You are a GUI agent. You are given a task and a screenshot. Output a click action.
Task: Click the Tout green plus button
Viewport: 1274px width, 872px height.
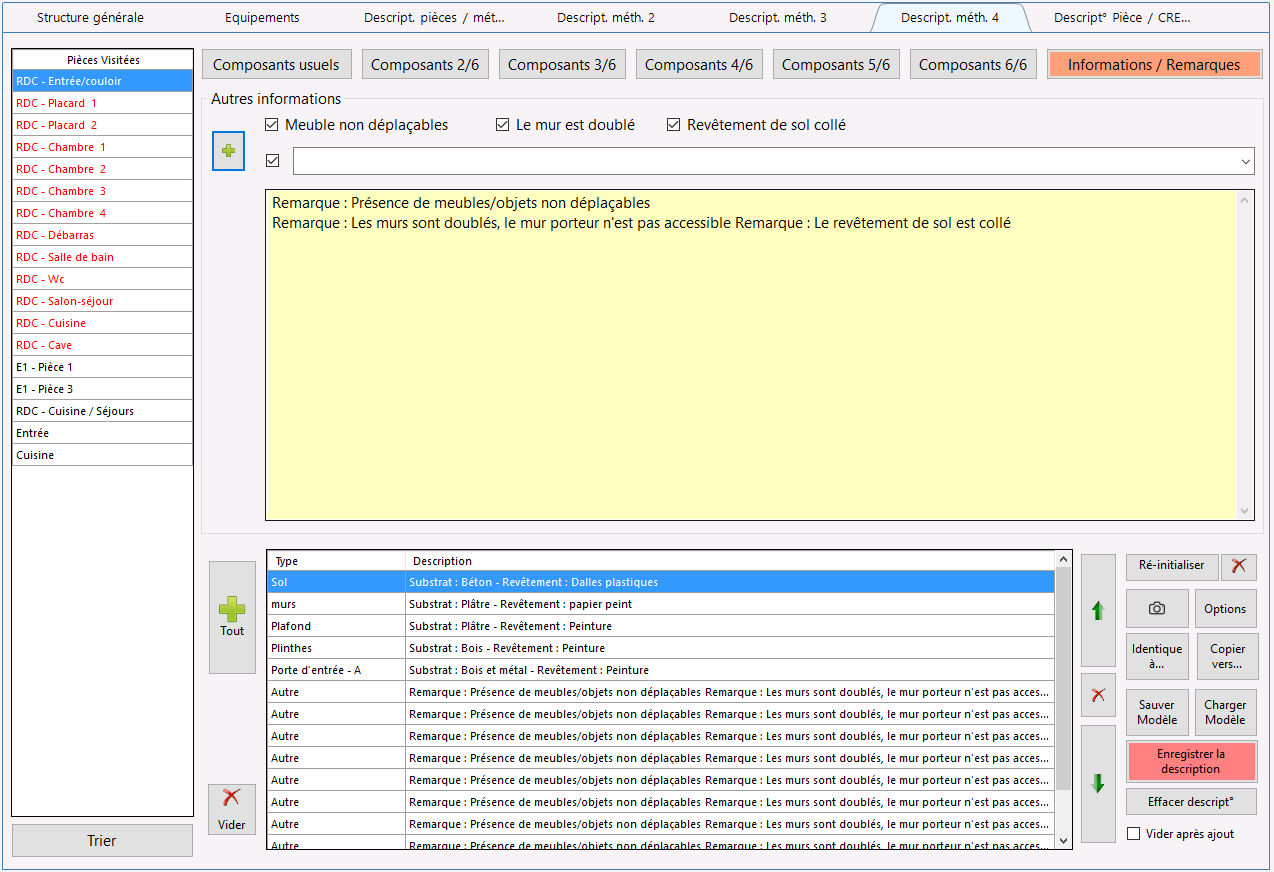tap(232, 617)
